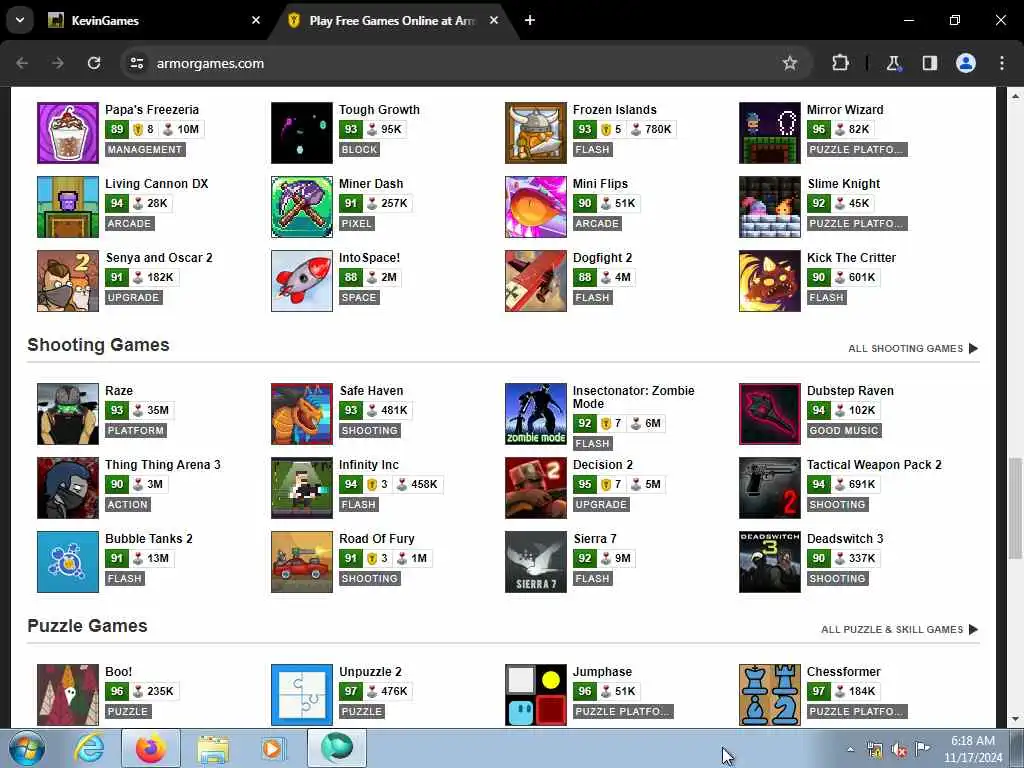Select the MANAGEMENT tag under Papa's Freezeria

(x=145, y=150)
